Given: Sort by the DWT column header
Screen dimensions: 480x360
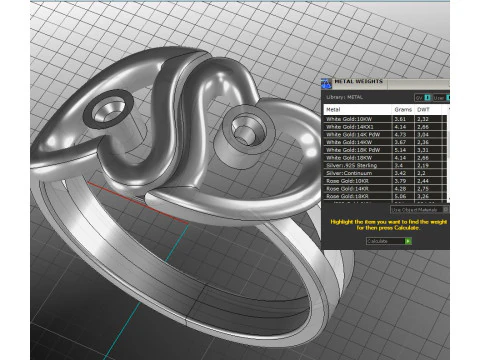Looking at the screenshot, I should [428, 109].
